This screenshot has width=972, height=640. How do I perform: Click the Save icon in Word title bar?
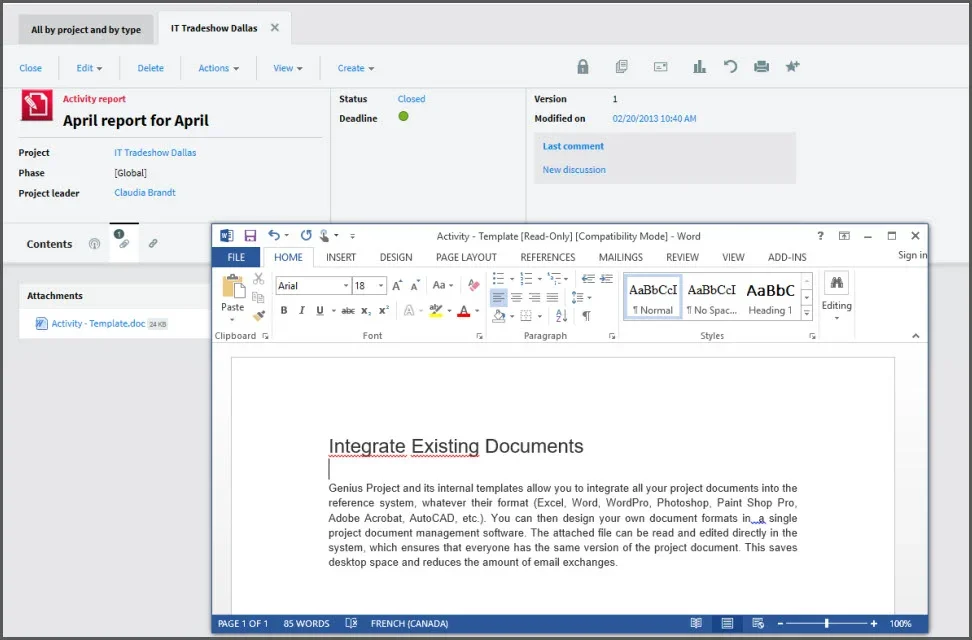tap(250, 236)
